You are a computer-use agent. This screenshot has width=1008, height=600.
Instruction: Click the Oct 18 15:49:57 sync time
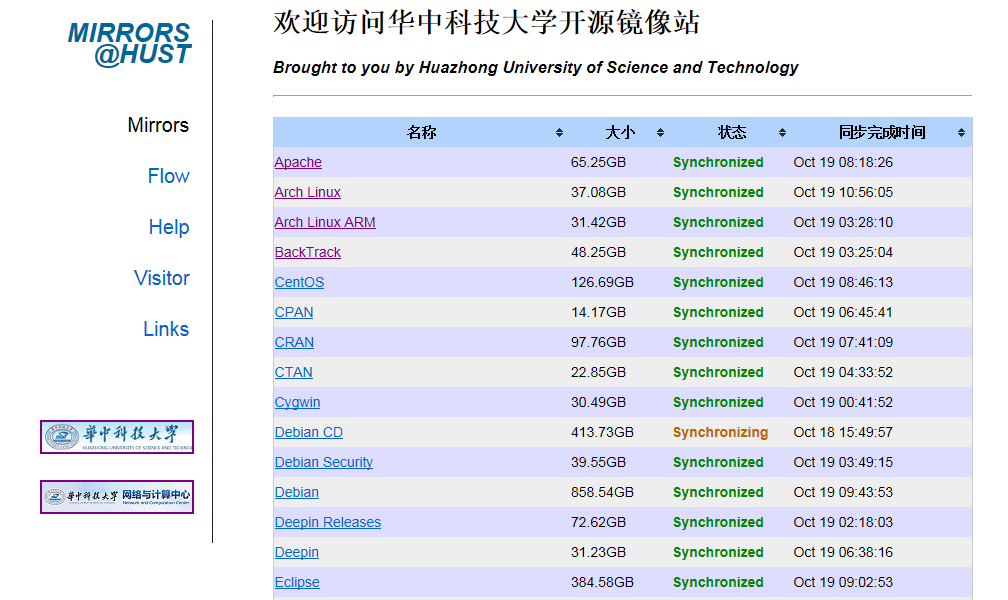coord(843,432)
